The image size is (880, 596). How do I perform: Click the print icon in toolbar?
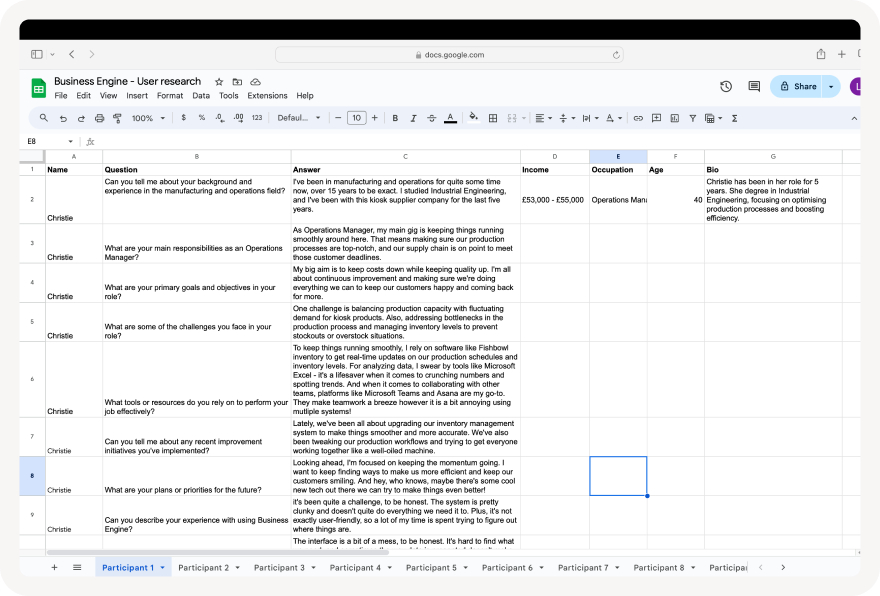tap(99, 118)
